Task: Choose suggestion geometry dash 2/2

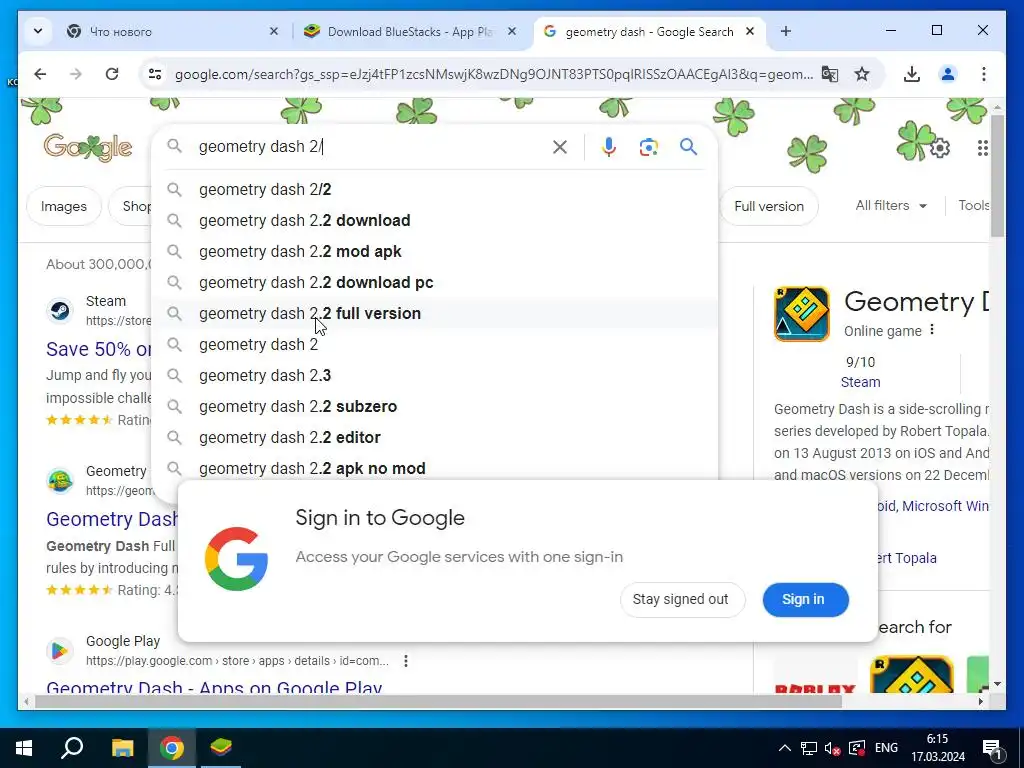Action: point(434,189)
